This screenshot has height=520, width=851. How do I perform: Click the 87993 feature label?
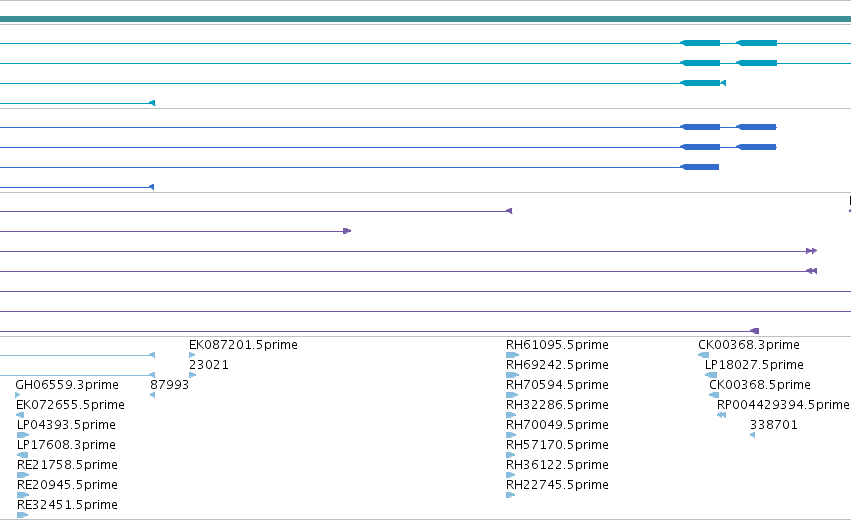click(169, 385)
